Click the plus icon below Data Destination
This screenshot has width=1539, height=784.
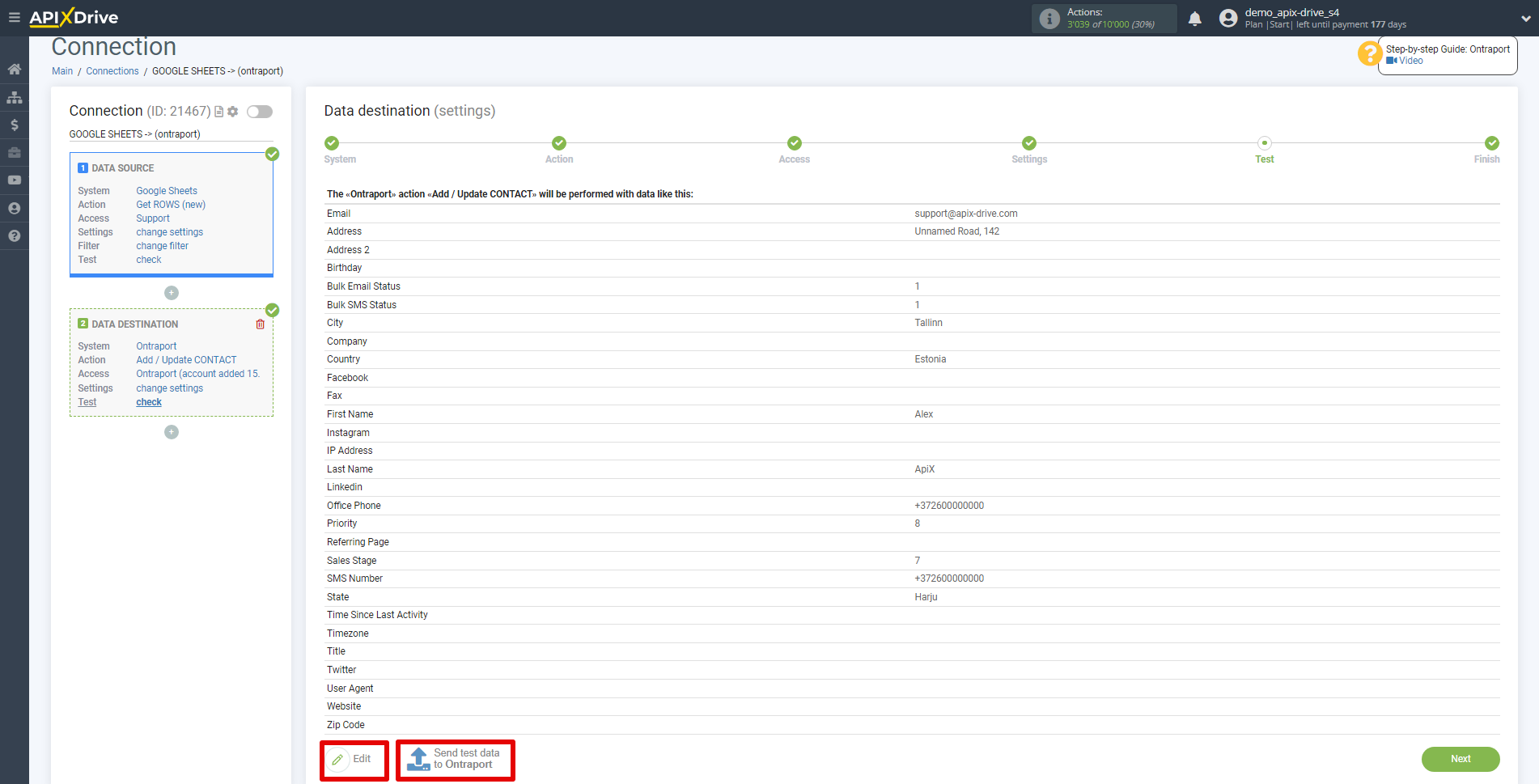coord(172,432)
